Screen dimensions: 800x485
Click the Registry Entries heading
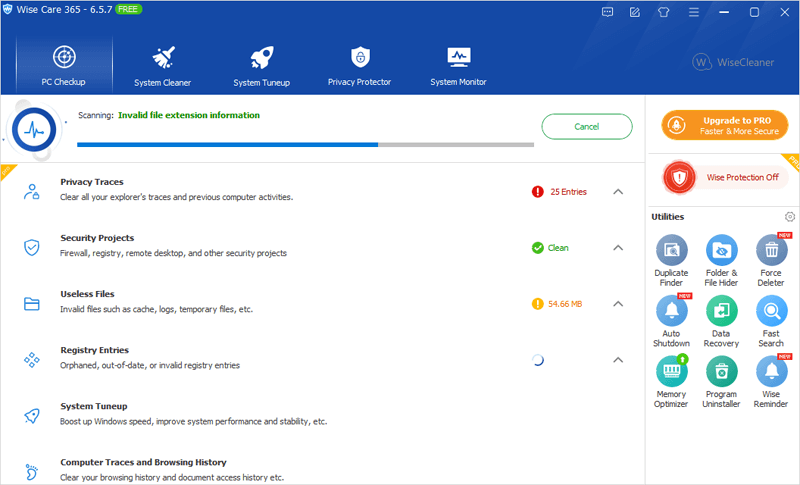coord(94,350)
